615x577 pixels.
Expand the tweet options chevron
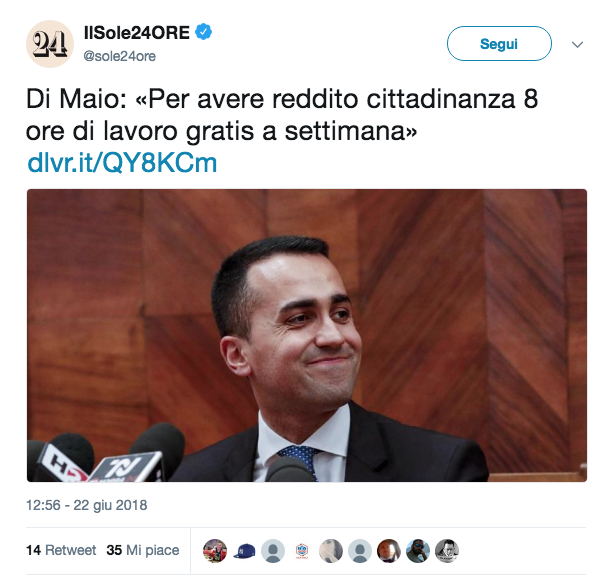(577, 44)
